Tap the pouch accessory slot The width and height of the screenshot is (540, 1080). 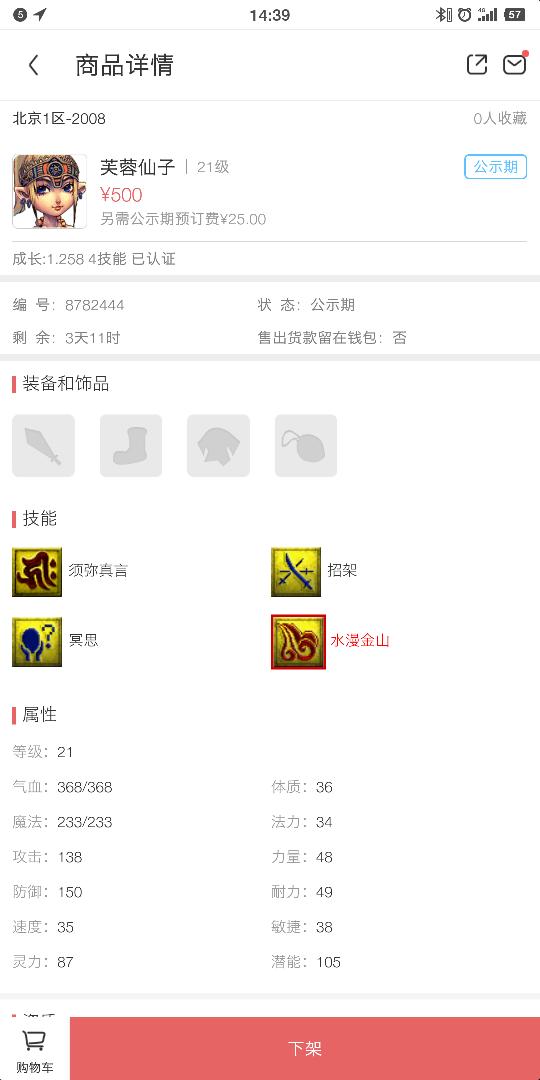tap(306, 446)
